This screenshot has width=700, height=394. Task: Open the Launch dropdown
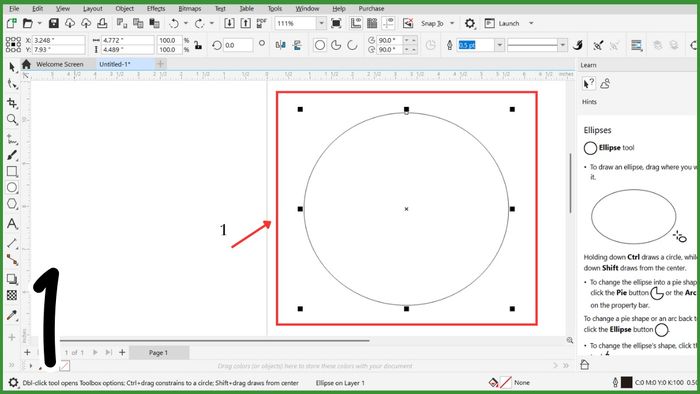coord(531,23)
